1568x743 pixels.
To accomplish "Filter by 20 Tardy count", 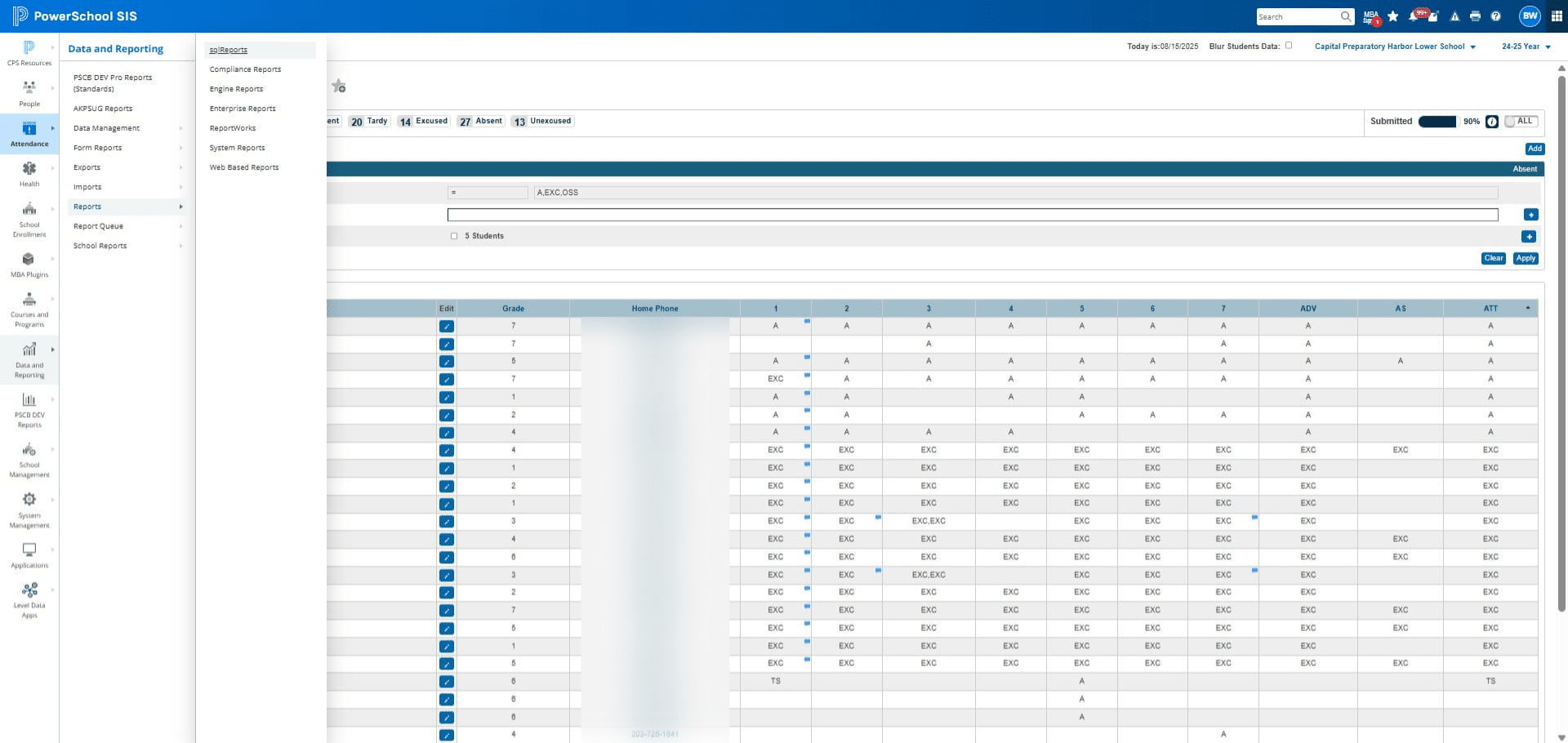I will click(369, 121).
